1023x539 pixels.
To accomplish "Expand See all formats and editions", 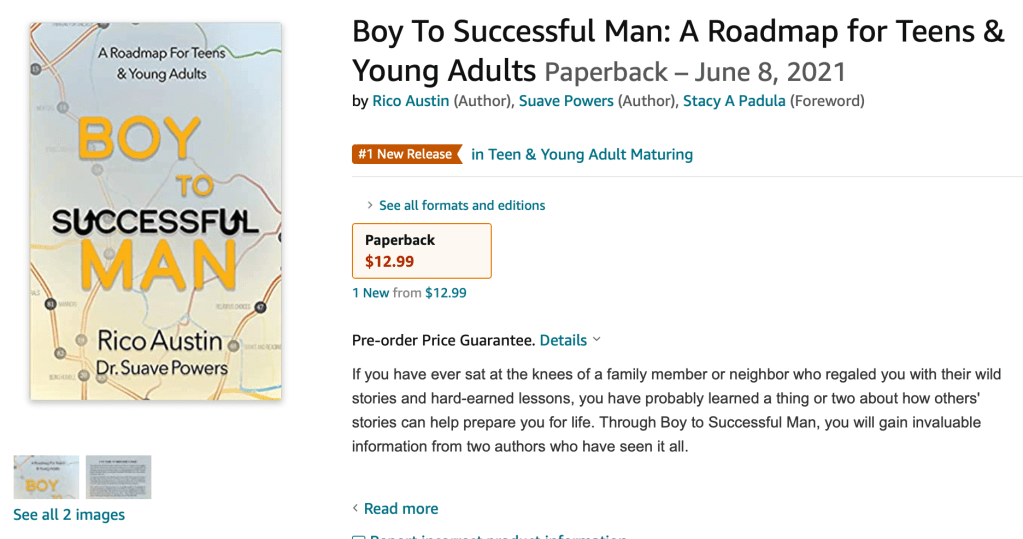I will point(462,205).
